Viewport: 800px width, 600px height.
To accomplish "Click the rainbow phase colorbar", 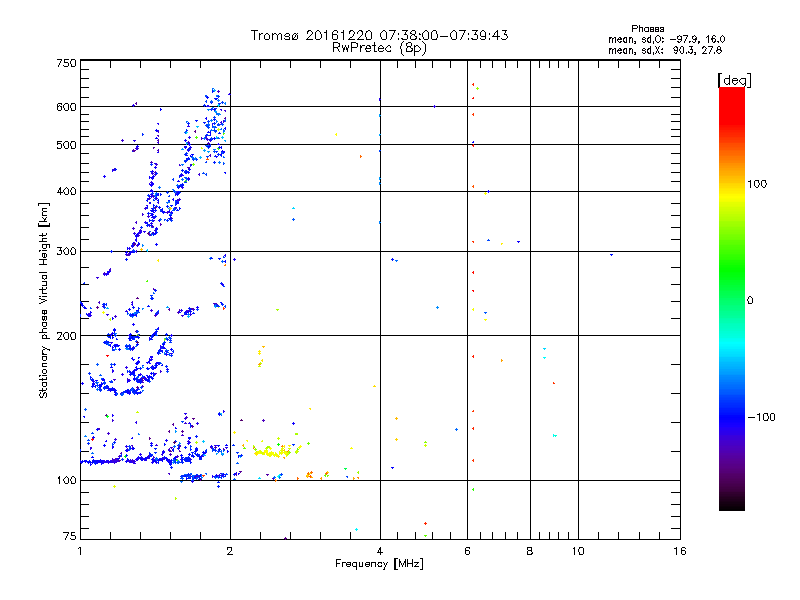I will 732,298.
